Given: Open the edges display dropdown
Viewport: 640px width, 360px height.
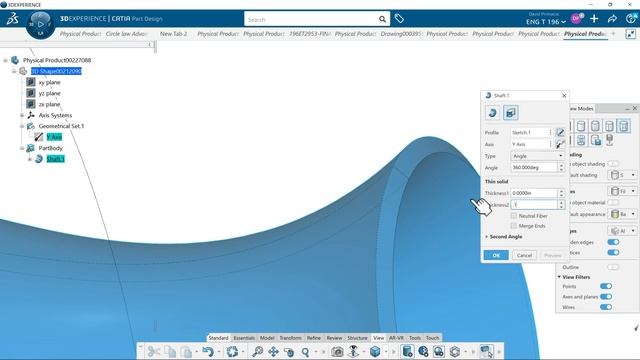Looking at the screenshot, I should point(622,231).
